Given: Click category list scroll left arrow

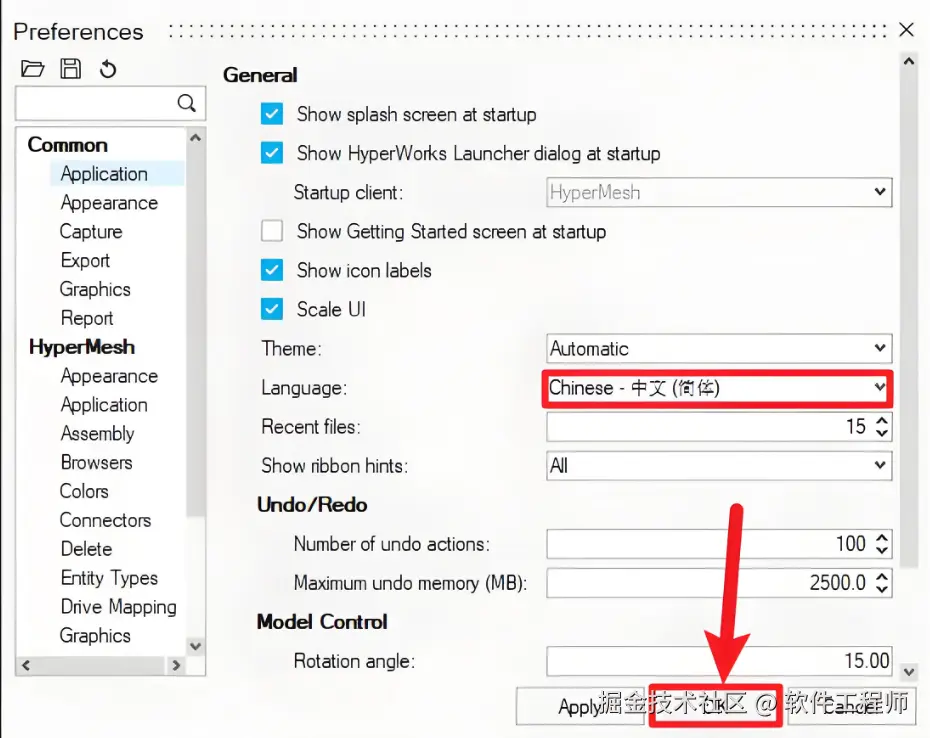Looking at the screenshot, I should point(26,666).
